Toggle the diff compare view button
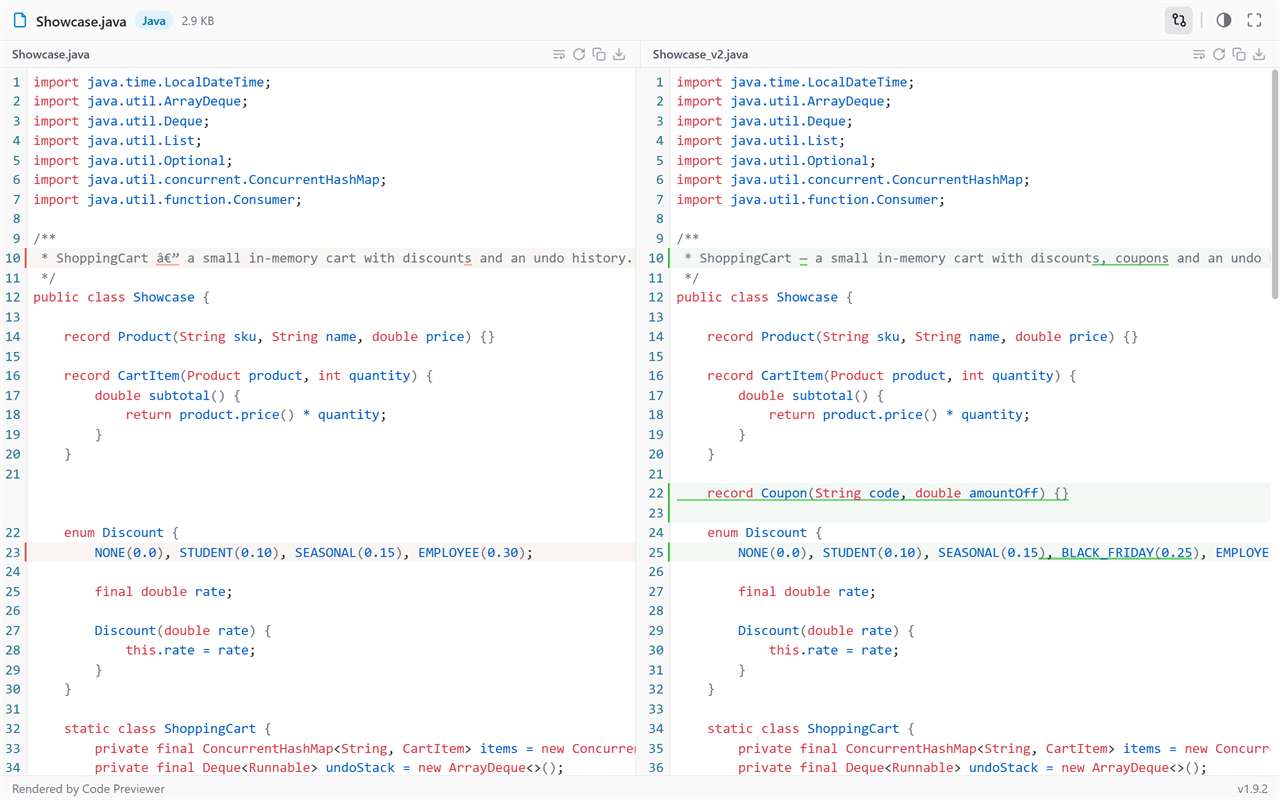The height and width of the screenshot is (800, 1280). click(x=1179, y=20)
